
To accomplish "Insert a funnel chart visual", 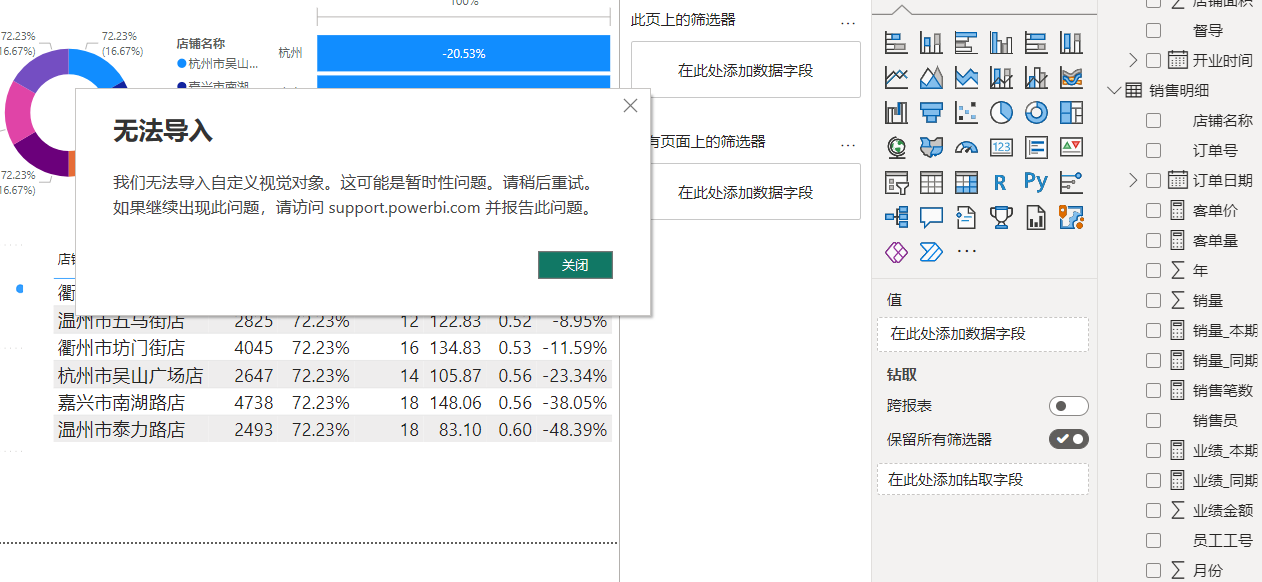I will click(931, 112).
